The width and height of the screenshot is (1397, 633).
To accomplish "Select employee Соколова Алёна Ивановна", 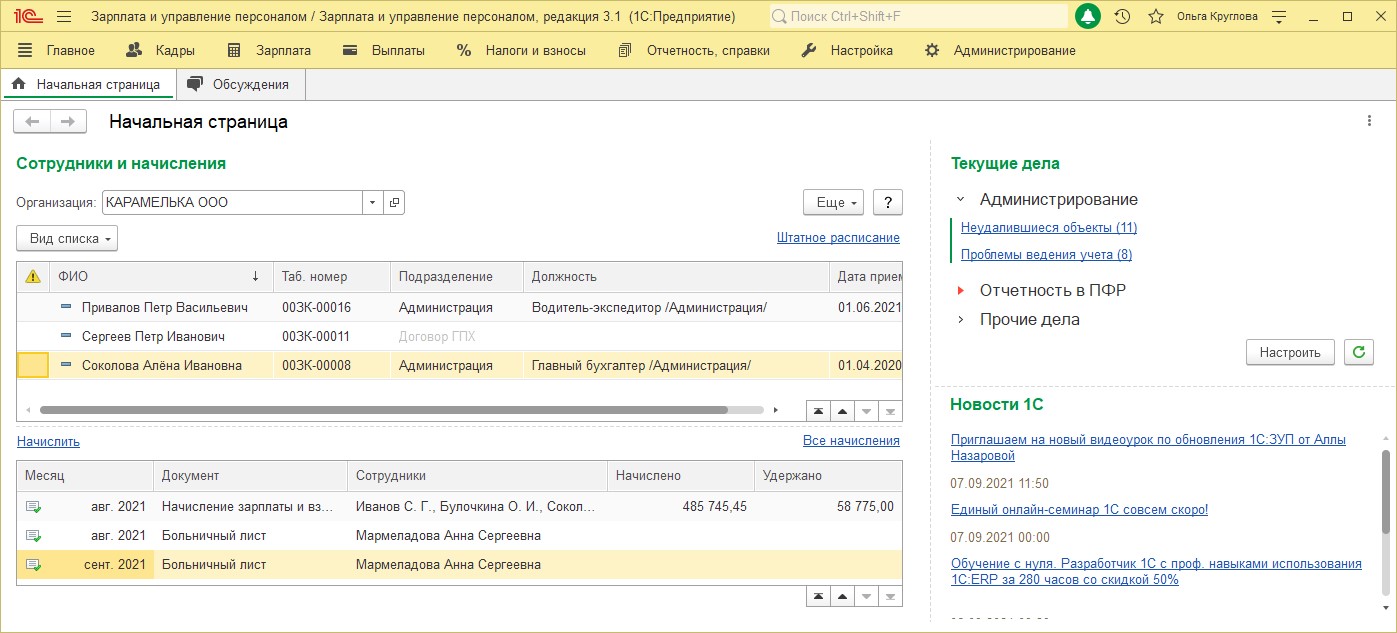I will click(x=460, y=365).
